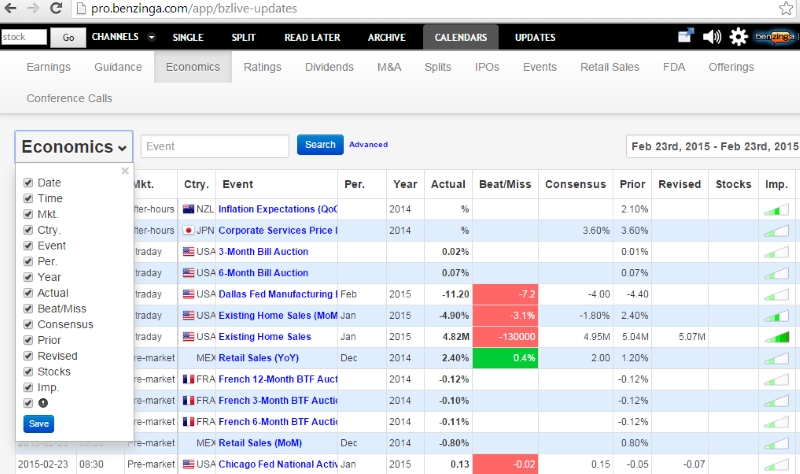Reload the page with the refresh icon
This screenshot has height=474, width=800.
[x=56, y=8]
